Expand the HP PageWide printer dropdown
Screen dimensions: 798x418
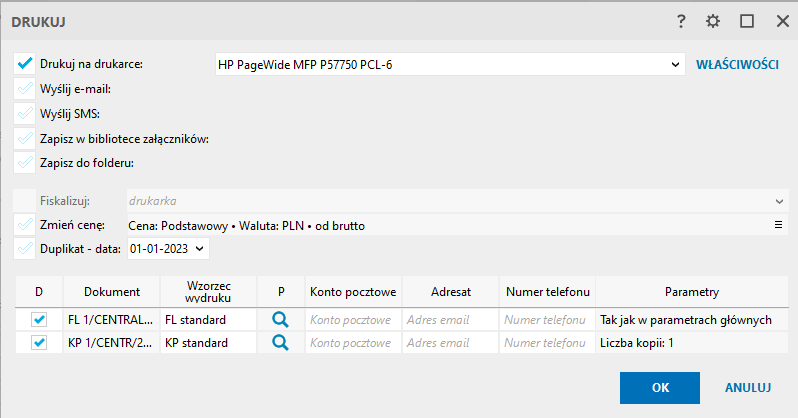pos(676,65)
